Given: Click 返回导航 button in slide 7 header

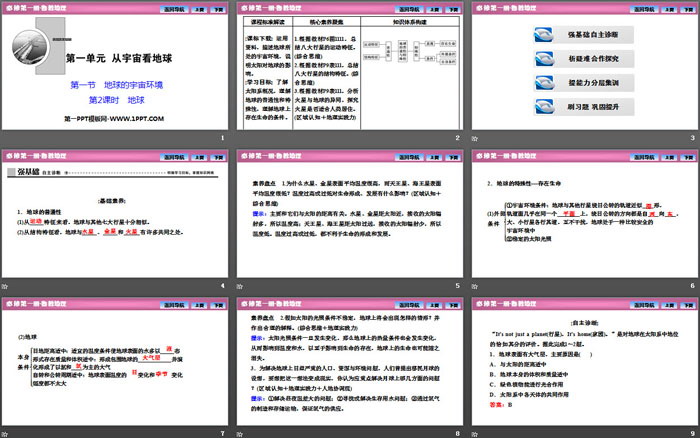Looking at the screenshot, I should coord(174,305).
